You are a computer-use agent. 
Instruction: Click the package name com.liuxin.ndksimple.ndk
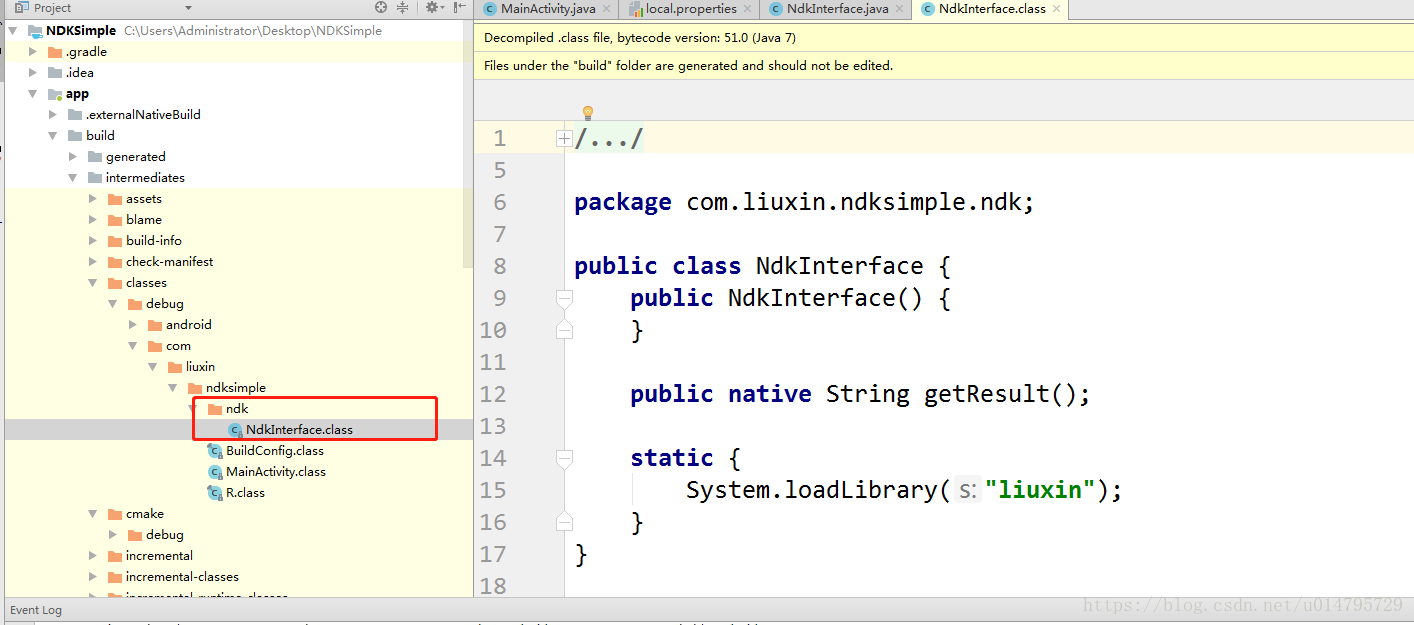coord(853,202)
